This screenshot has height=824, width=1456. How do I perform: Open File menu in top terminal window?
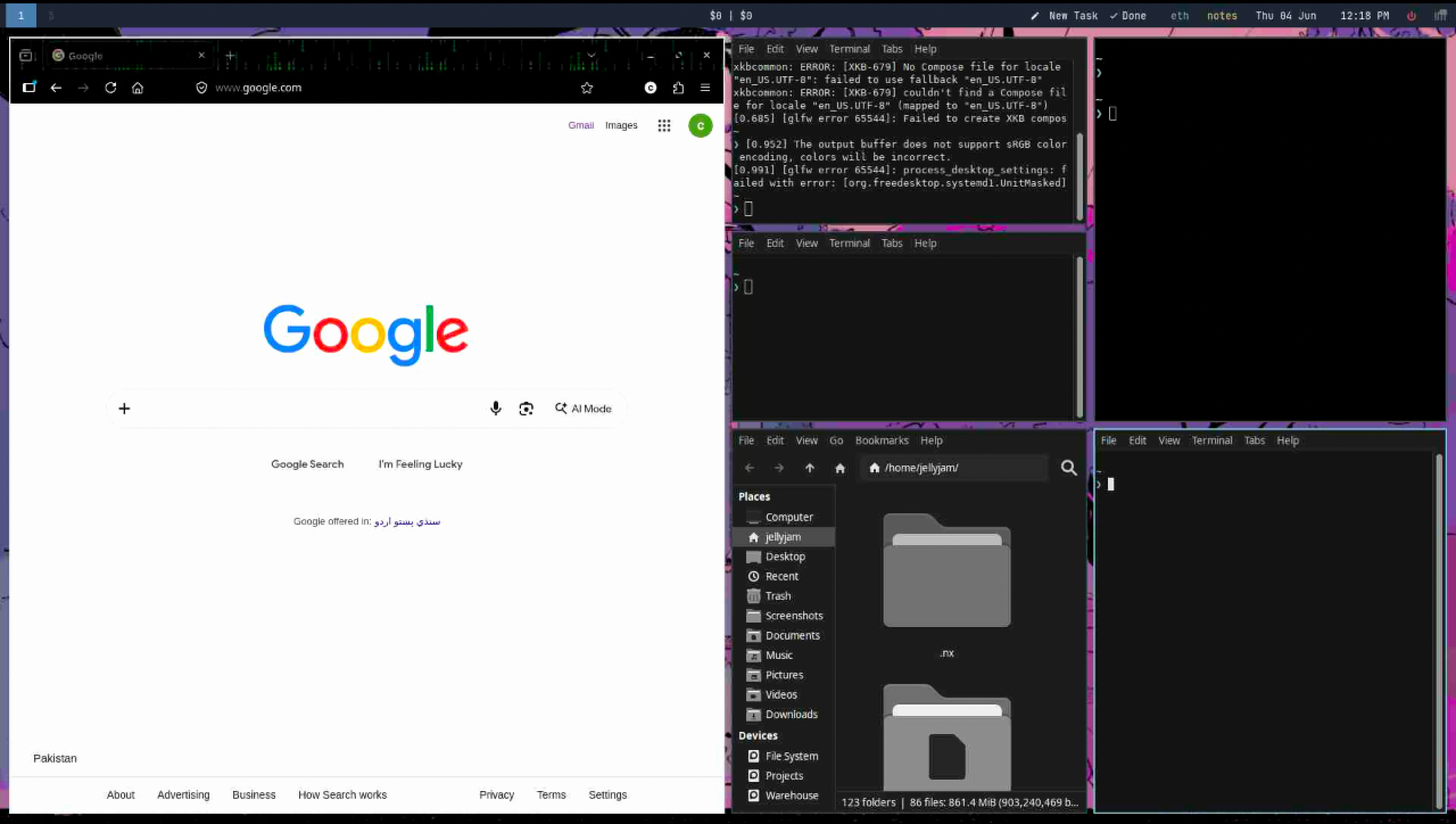tap(746, 49)
